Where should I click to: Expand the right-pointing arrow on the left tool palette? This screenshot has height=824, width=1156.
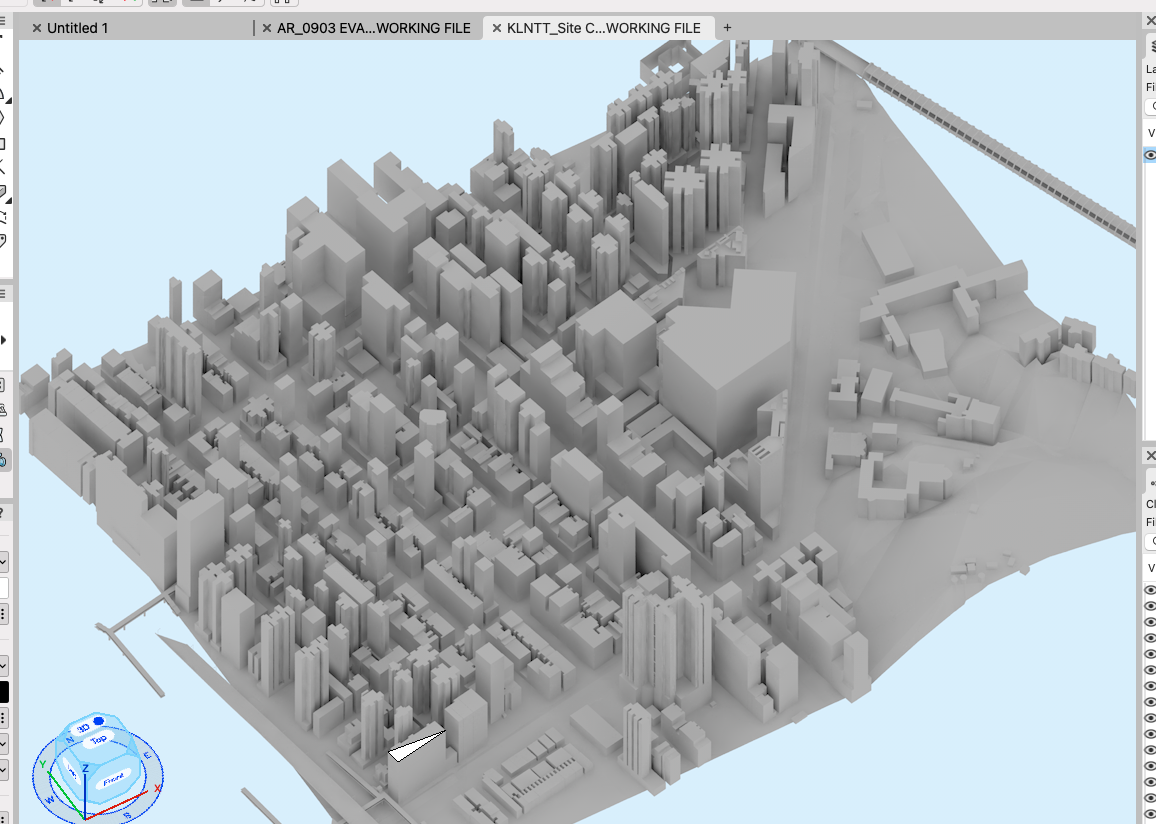point(4,340)
